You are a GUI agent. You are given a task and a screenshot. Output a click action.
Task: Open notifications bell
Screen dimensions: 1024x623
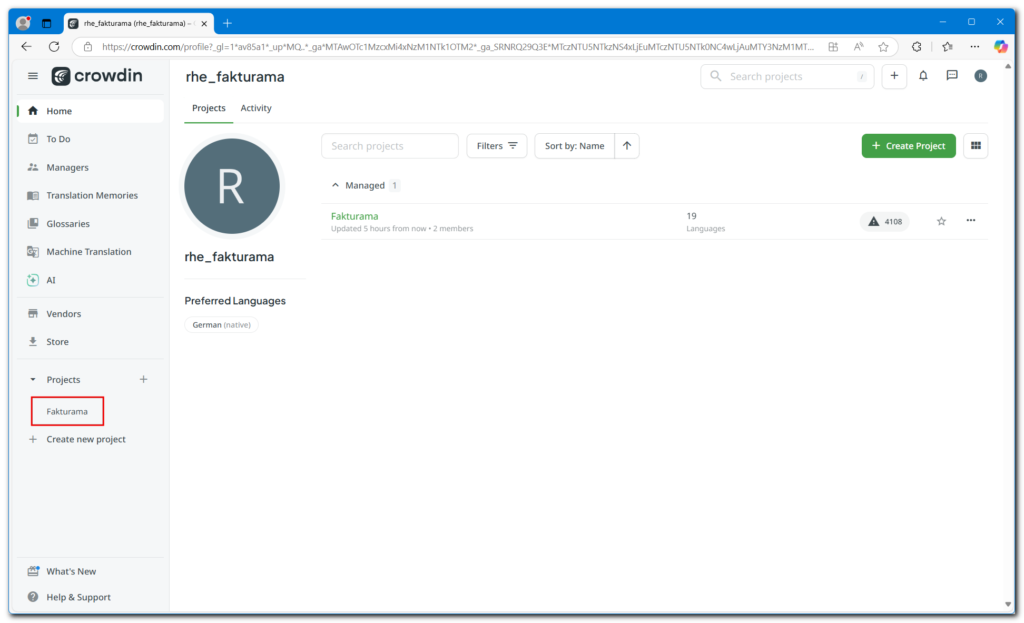(x=923, y=76)
